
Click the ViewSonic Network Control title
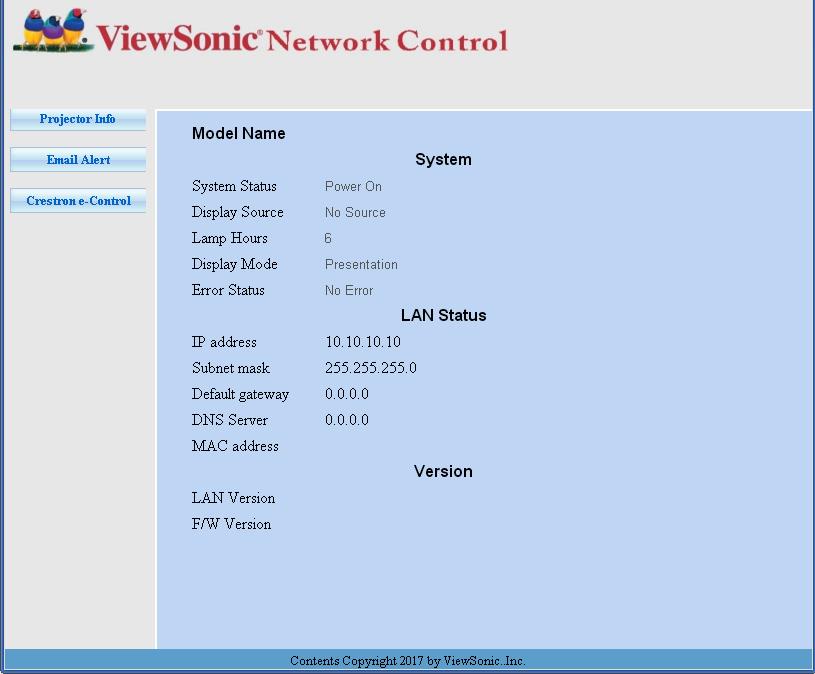pyautogui.click(x=302, y=39)
